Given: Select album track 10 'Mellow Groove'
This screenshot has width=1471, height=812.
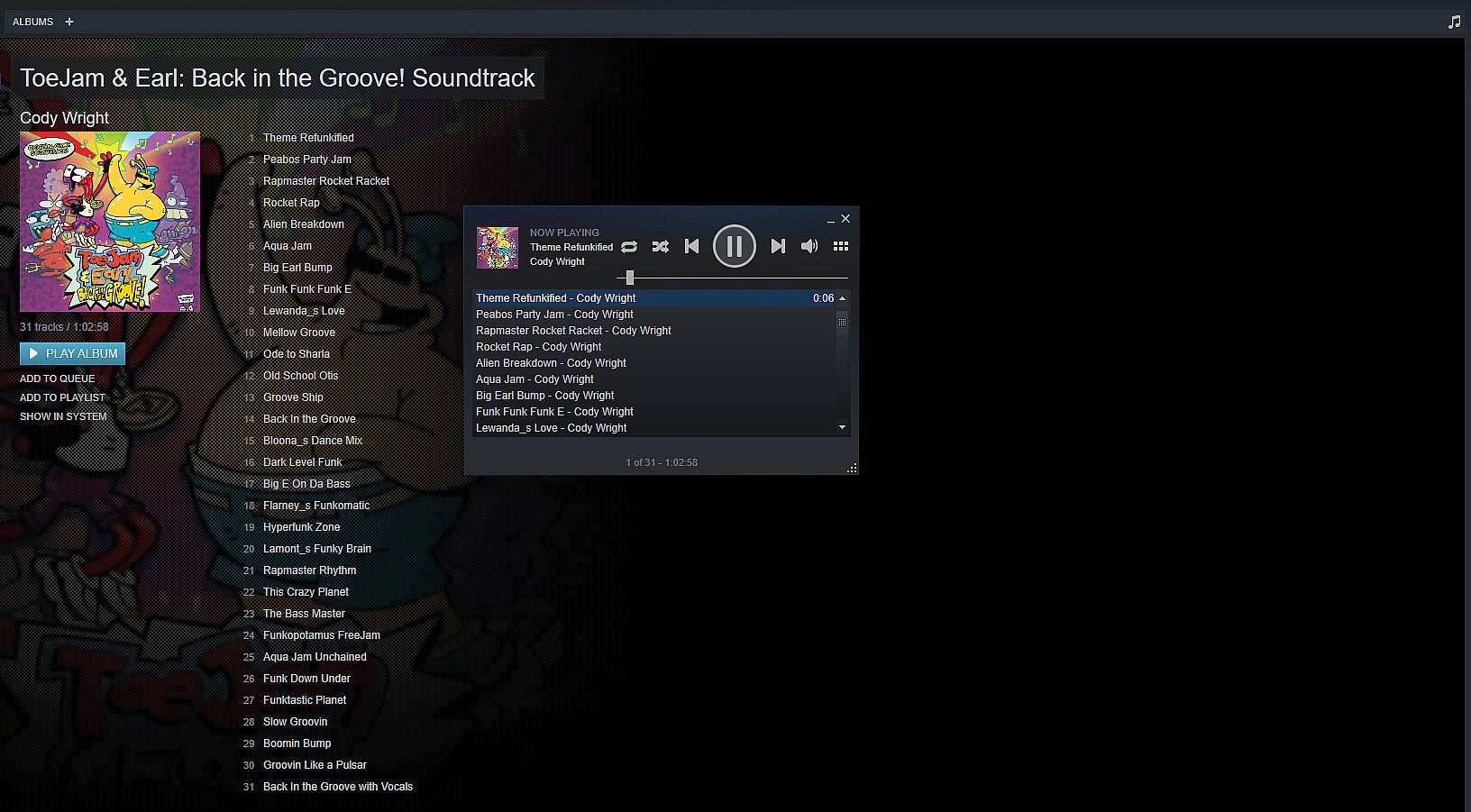Looking at the screenshot, I should 299,333.
